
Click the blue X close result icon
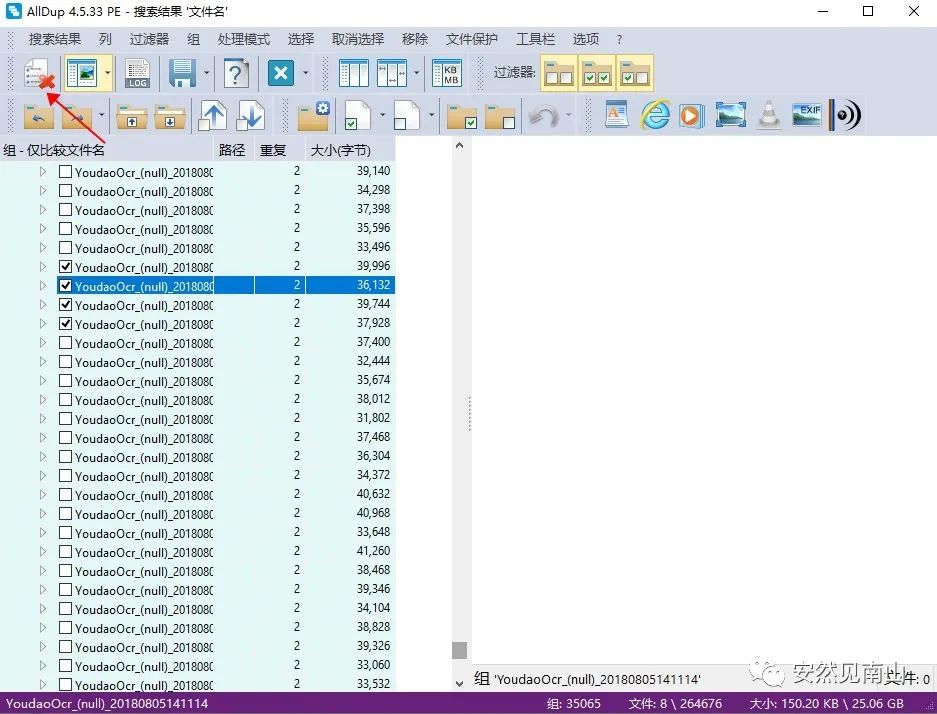click(281, 73)
